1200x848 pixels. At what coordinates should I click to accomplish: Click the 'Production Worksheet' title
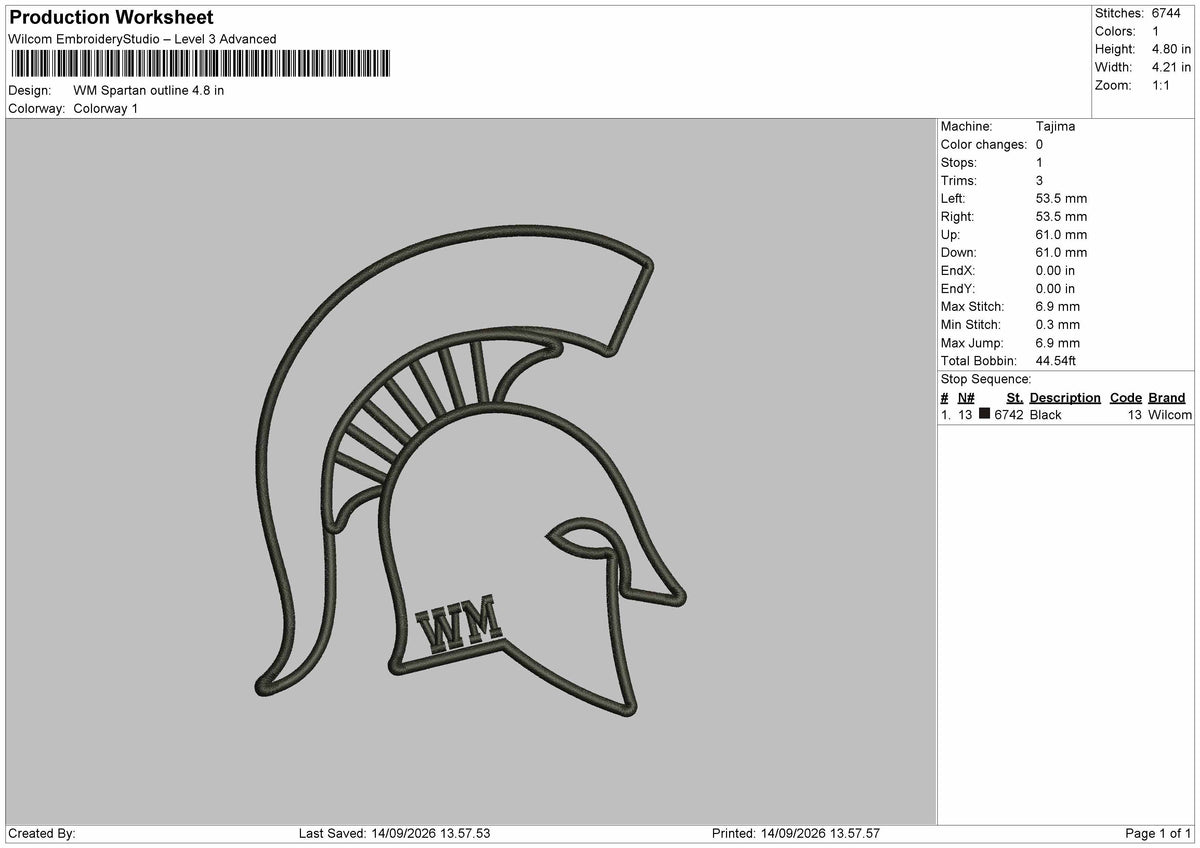(111, 18)
